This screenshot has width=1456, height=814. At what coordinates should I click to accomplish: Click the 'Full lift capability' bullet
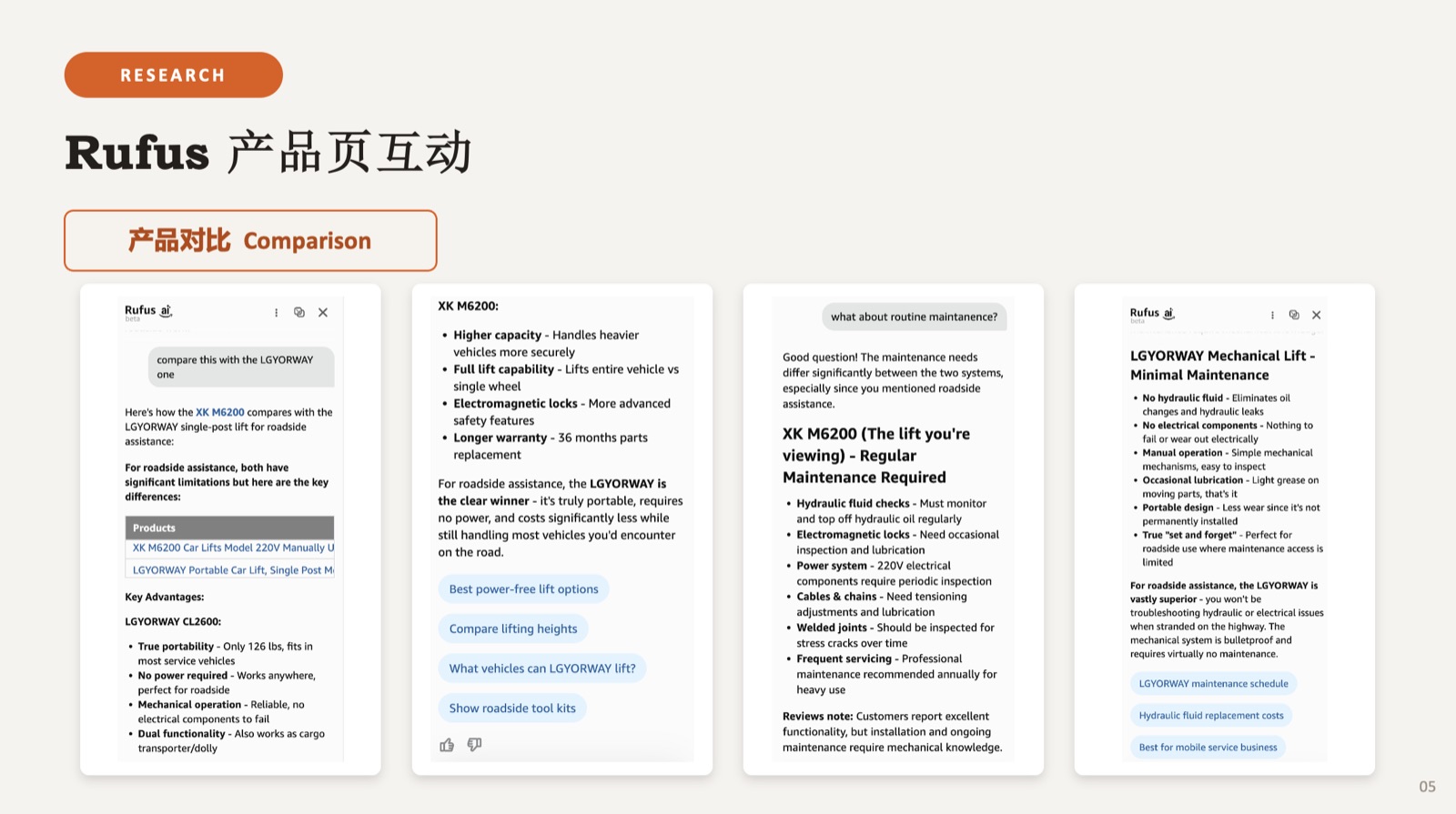coord(561,377)
